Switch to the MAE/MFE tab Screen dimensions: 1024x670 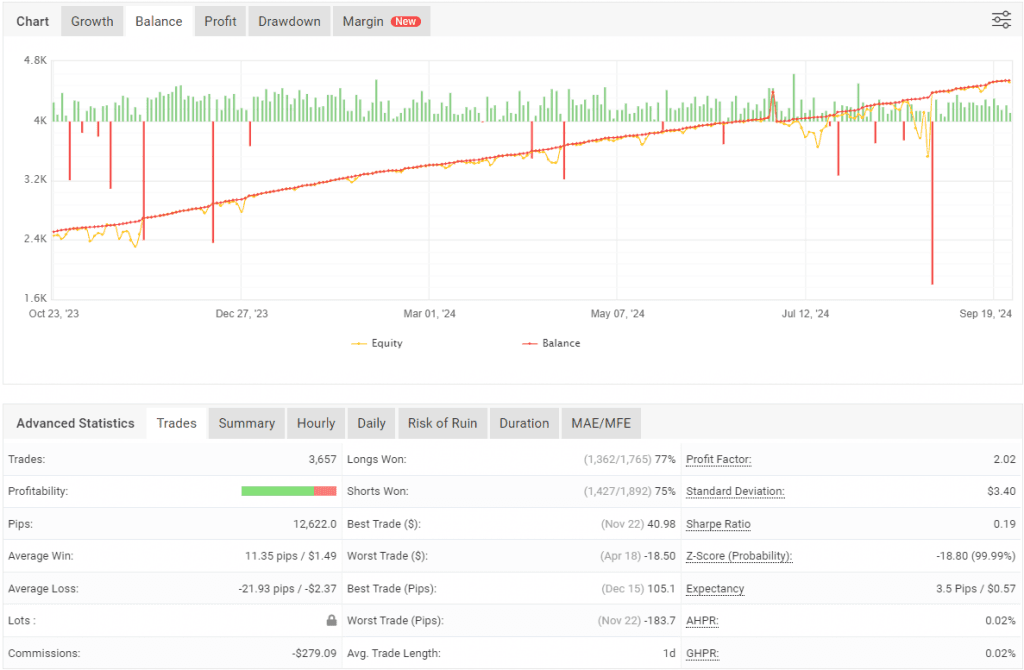pyautogui.click(x=600, y=423)
